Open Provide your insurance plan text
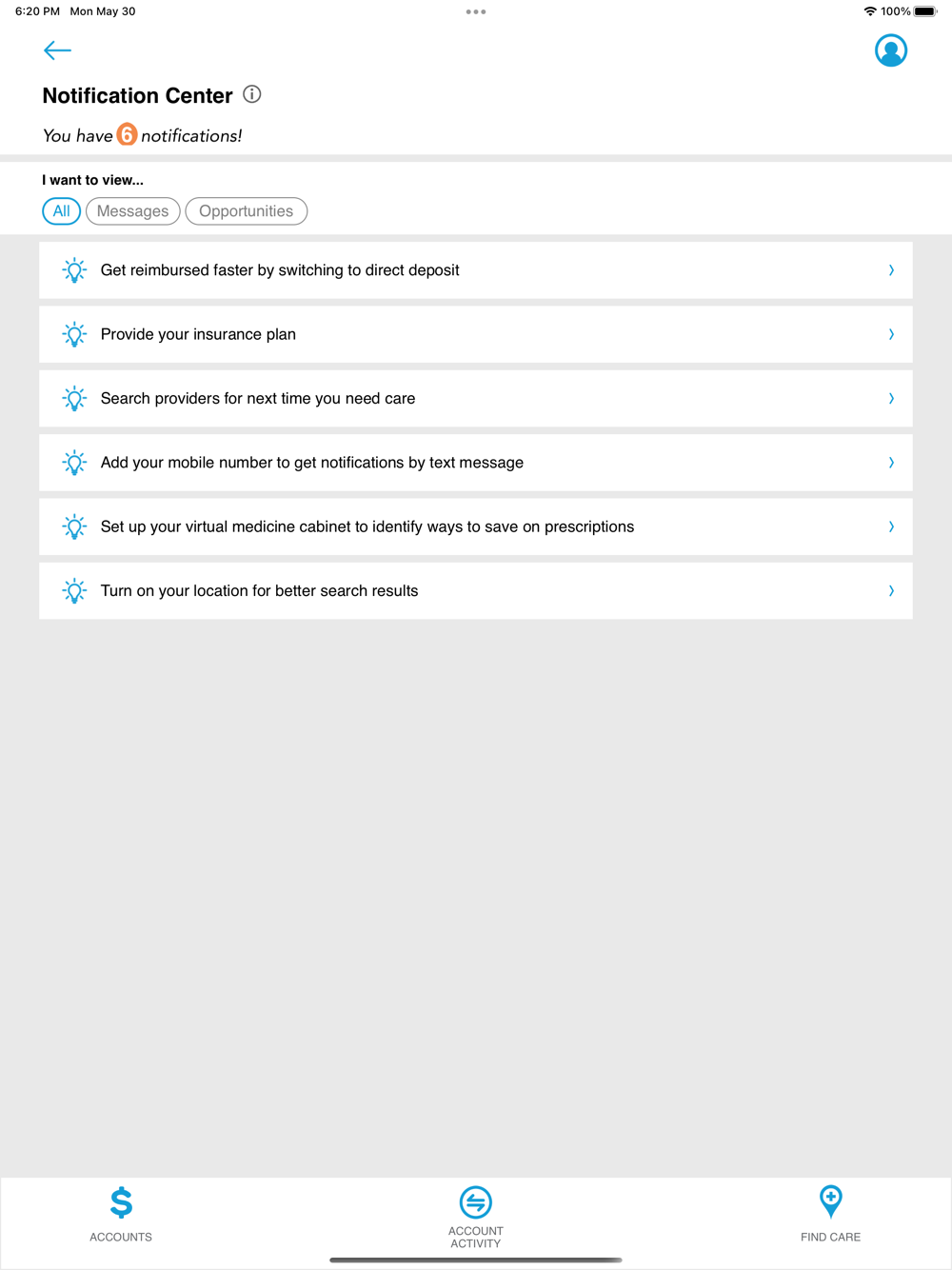The width and height of the screenshot is (952, 1270). pos(198,334)
